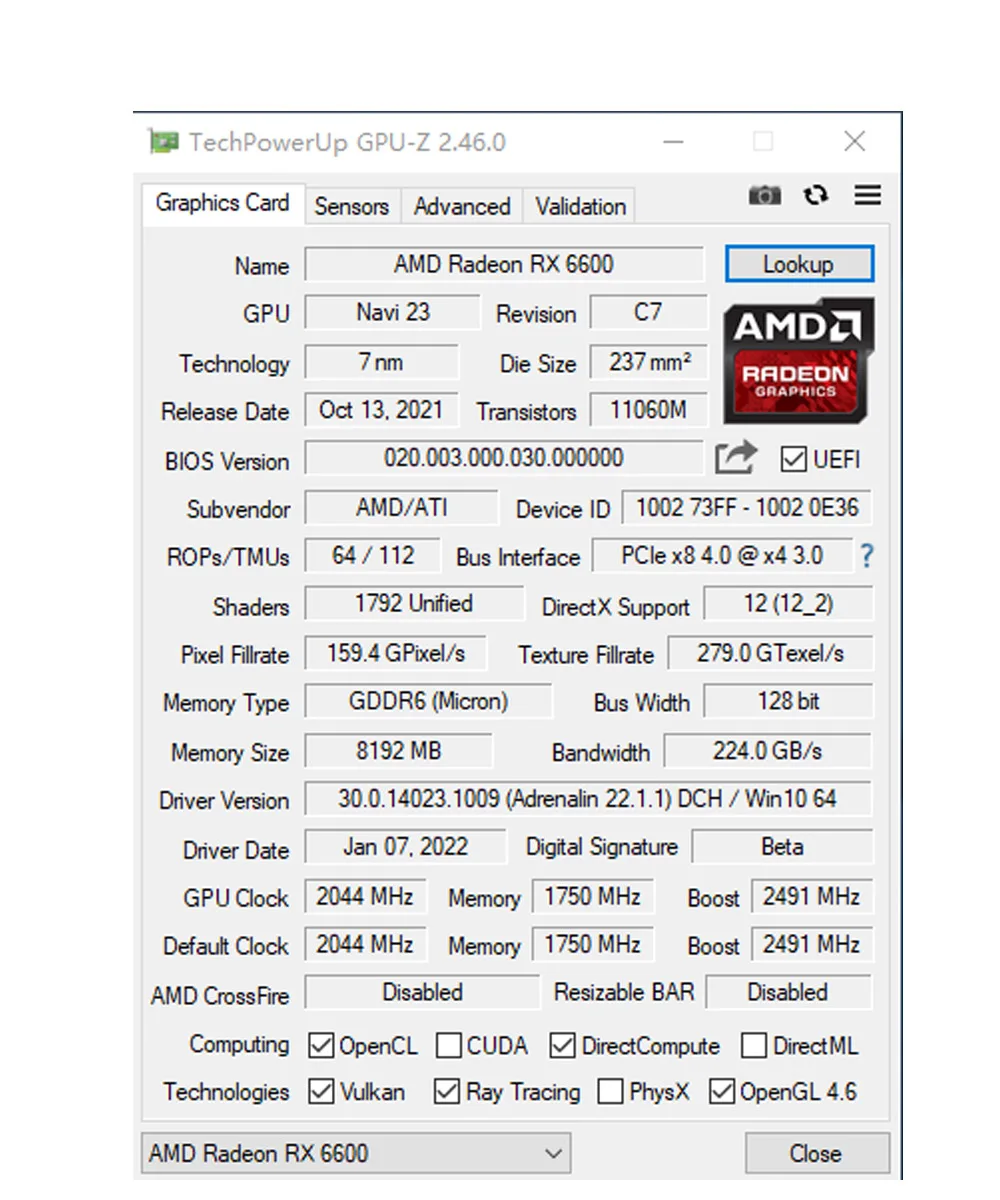Click the refresh arrows icon

click(816, 195)
